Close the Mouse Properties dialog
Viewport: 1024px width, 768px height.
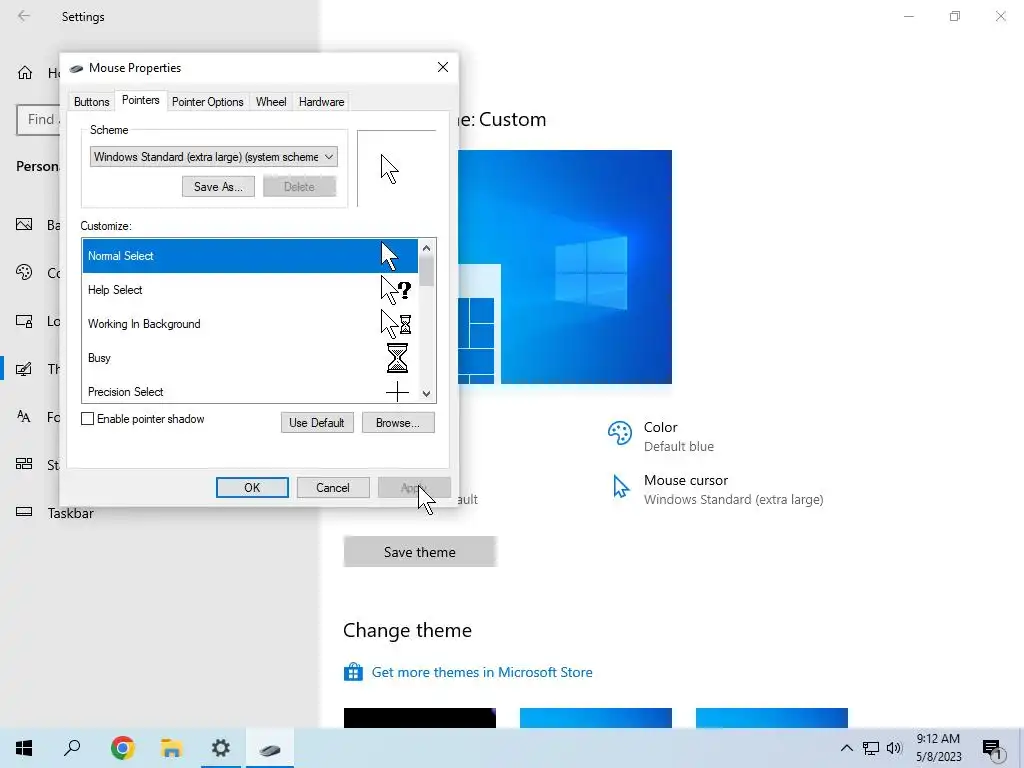pyautogui.click(x=443, y=67)
